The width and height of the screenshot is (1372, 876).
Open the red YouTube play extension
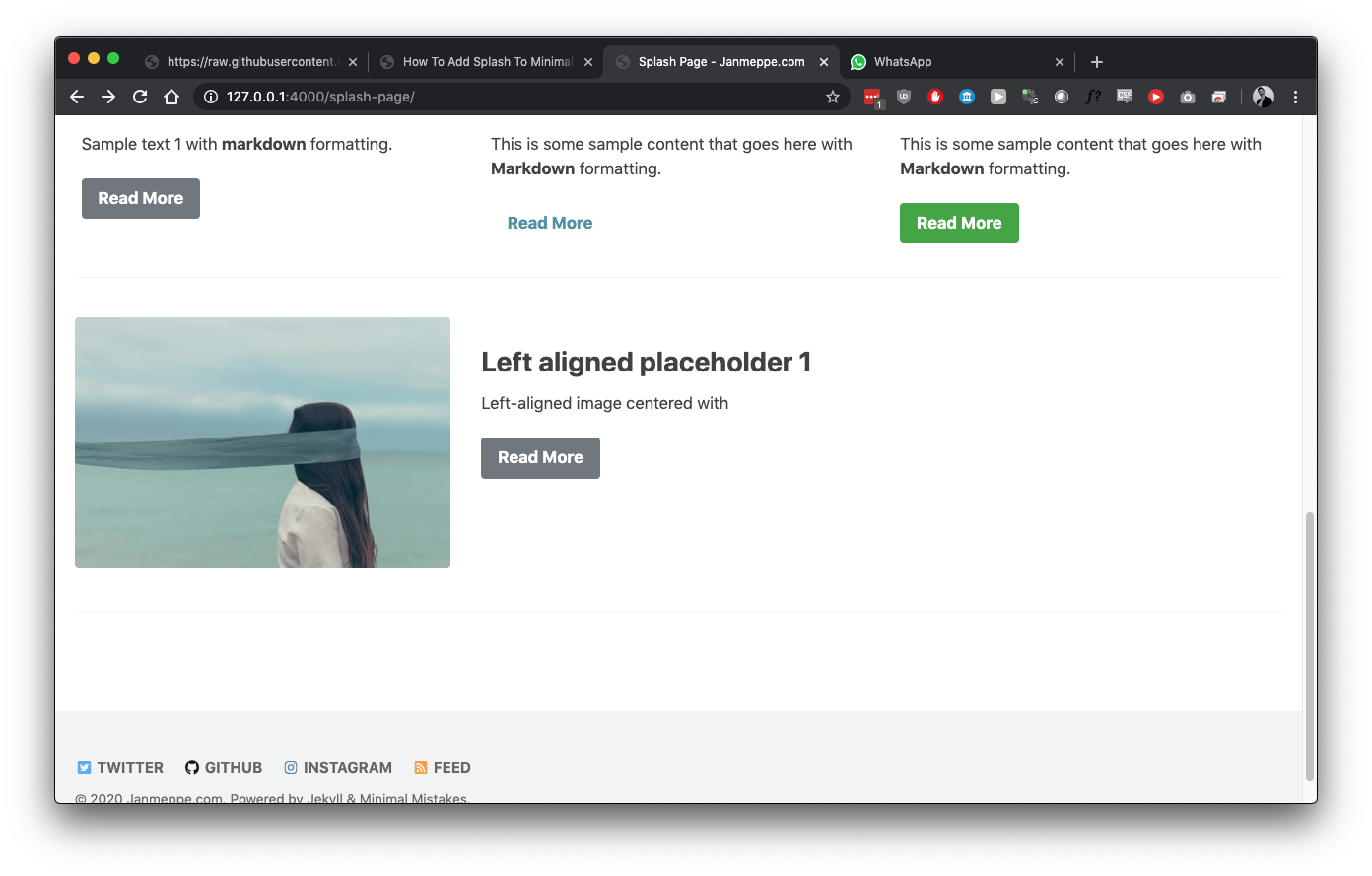(x=1156, y=97)
